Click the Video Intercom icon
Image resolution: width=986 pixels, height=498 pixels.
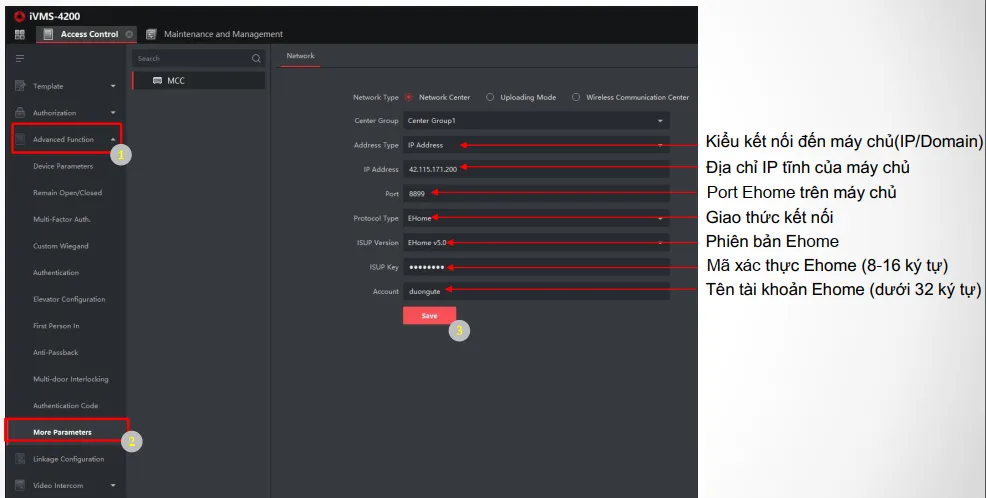click(x=20, y=486)
